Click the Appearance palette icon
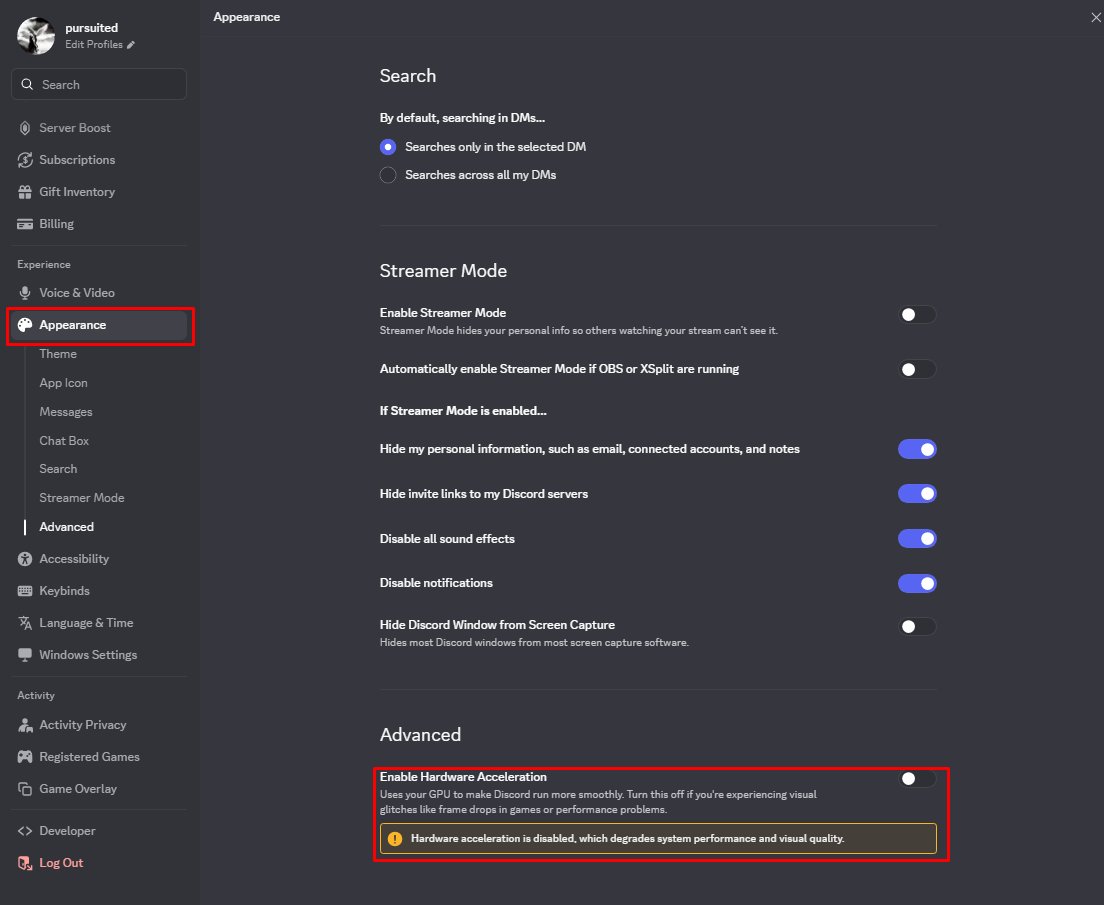The image size is (1104, 905). pos(25,325)
